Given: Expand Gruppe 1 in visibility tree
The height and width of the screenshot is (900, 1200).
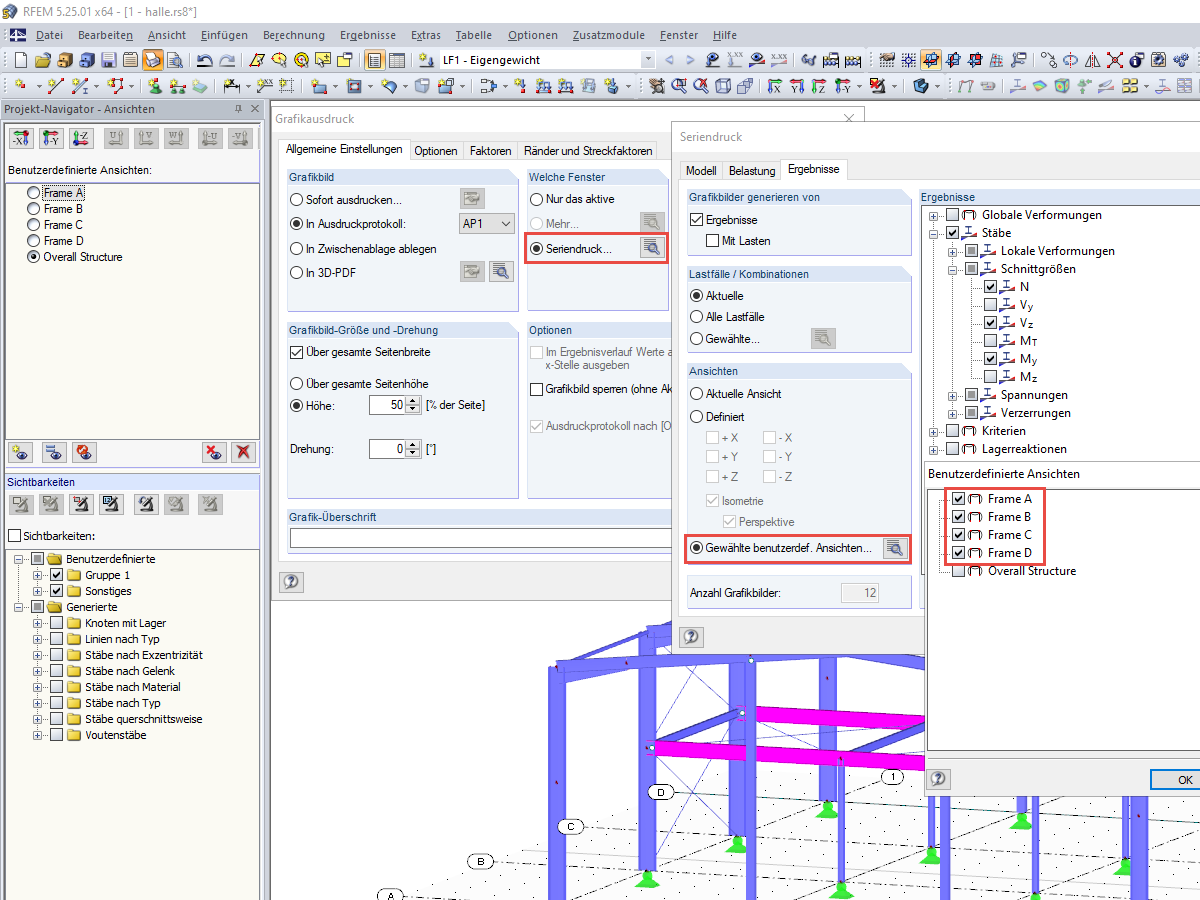Looking at the screenshot, I should click(x=38, y=575).
